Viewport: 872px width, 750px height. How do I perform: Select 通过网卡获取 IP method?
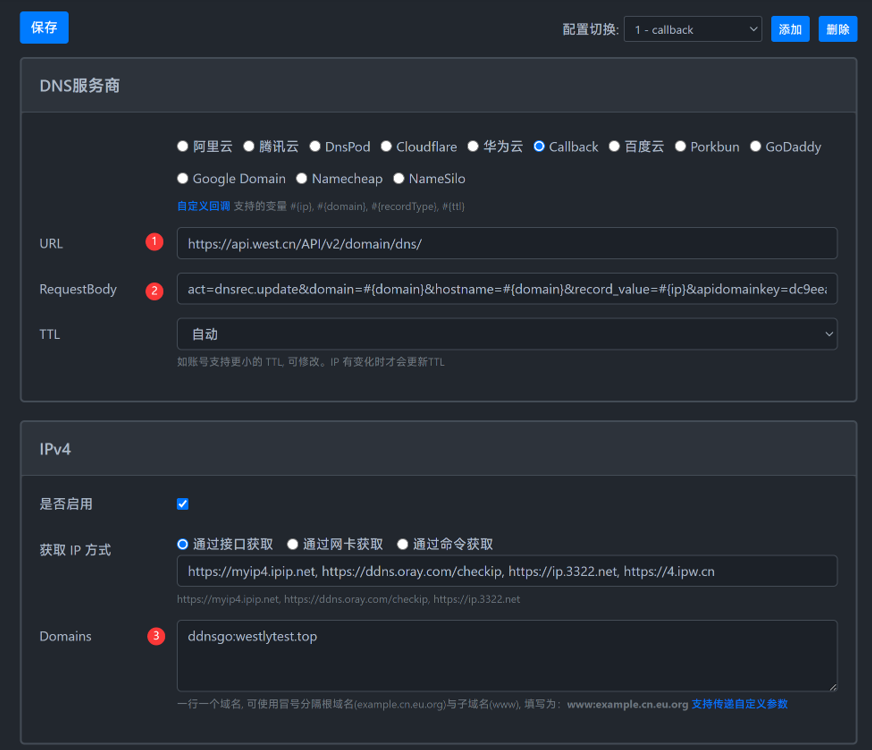[x=293, y=544]
